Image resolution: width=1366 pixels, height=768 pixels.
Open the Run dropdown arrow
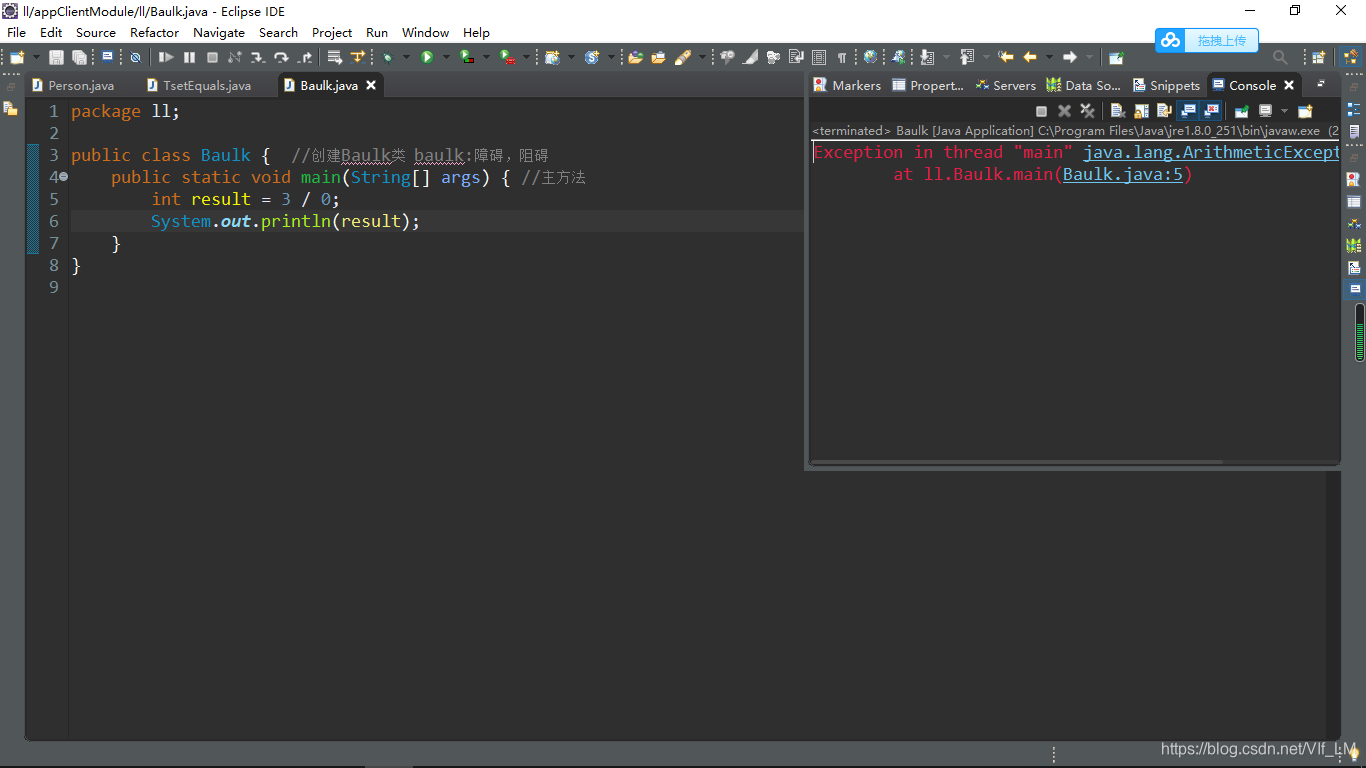coord(446,57)
